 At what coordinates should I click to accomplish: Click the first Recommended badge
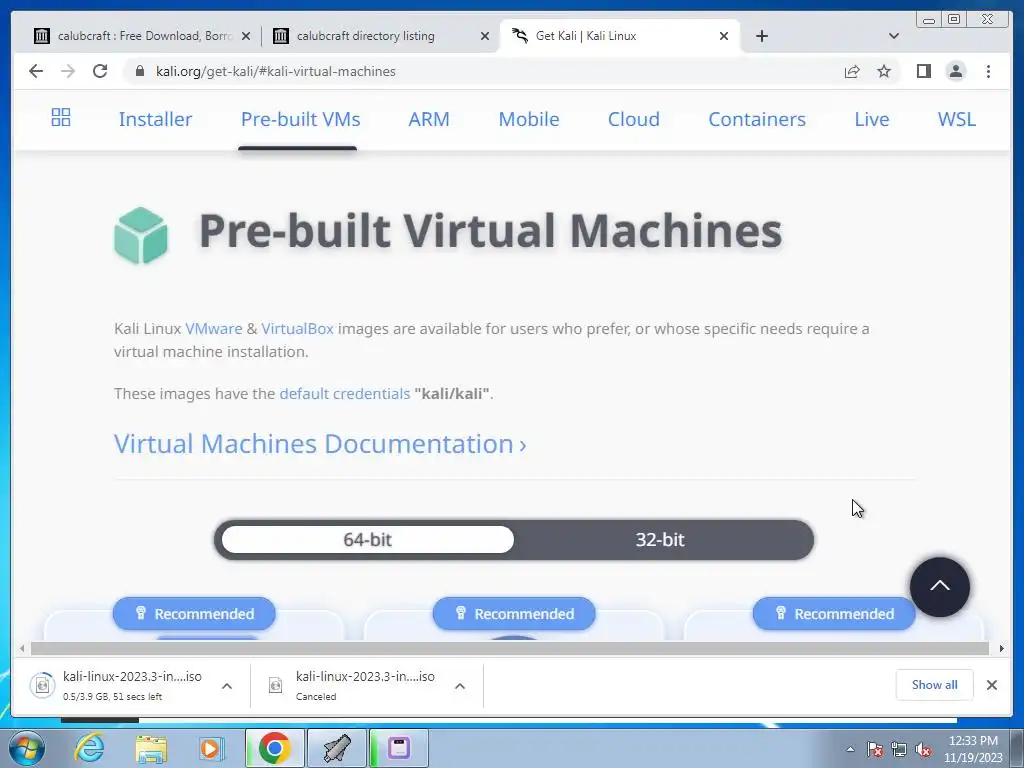click(194, 614)
